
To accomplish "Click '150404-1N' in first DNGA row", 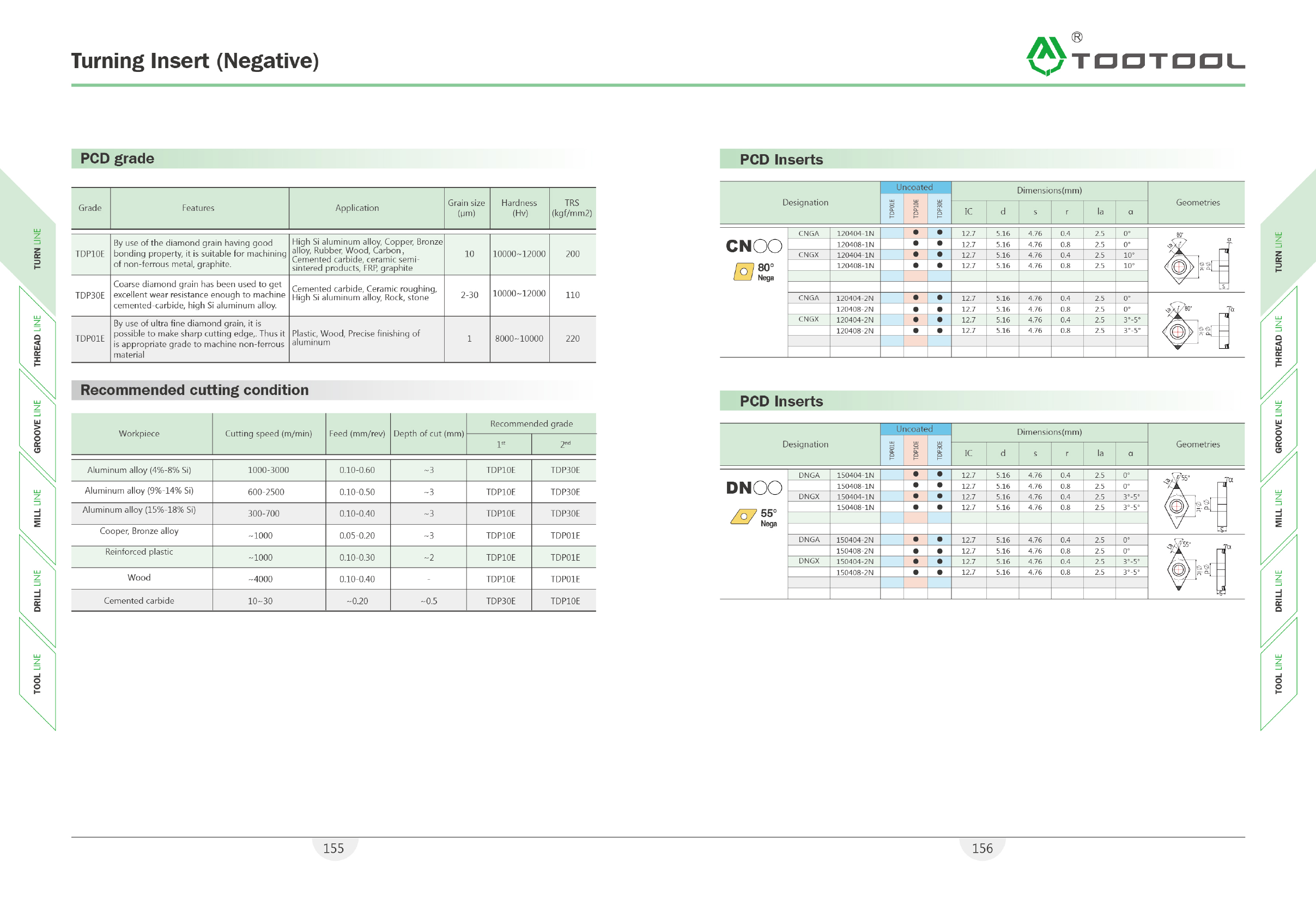I will [x=855, y=475].
